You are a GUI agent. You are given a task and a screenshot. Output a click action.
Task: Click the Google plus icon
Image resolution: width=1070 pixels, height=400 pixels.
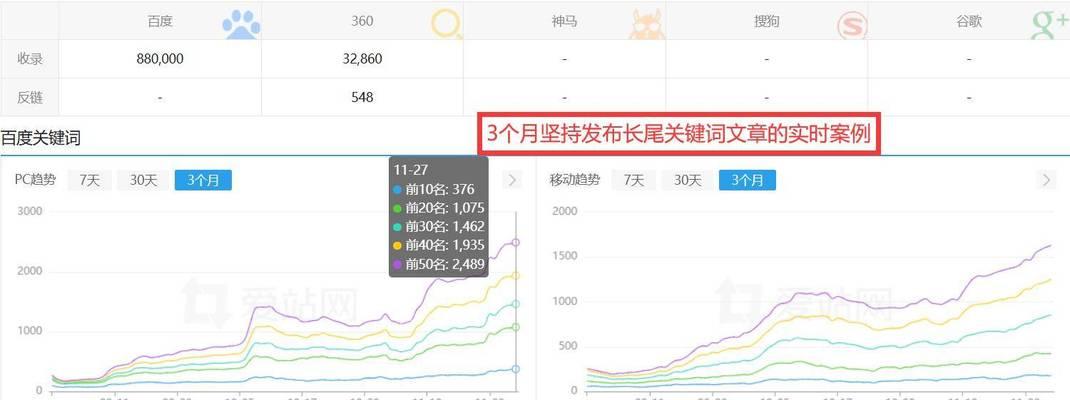(x=1049, y=25)
